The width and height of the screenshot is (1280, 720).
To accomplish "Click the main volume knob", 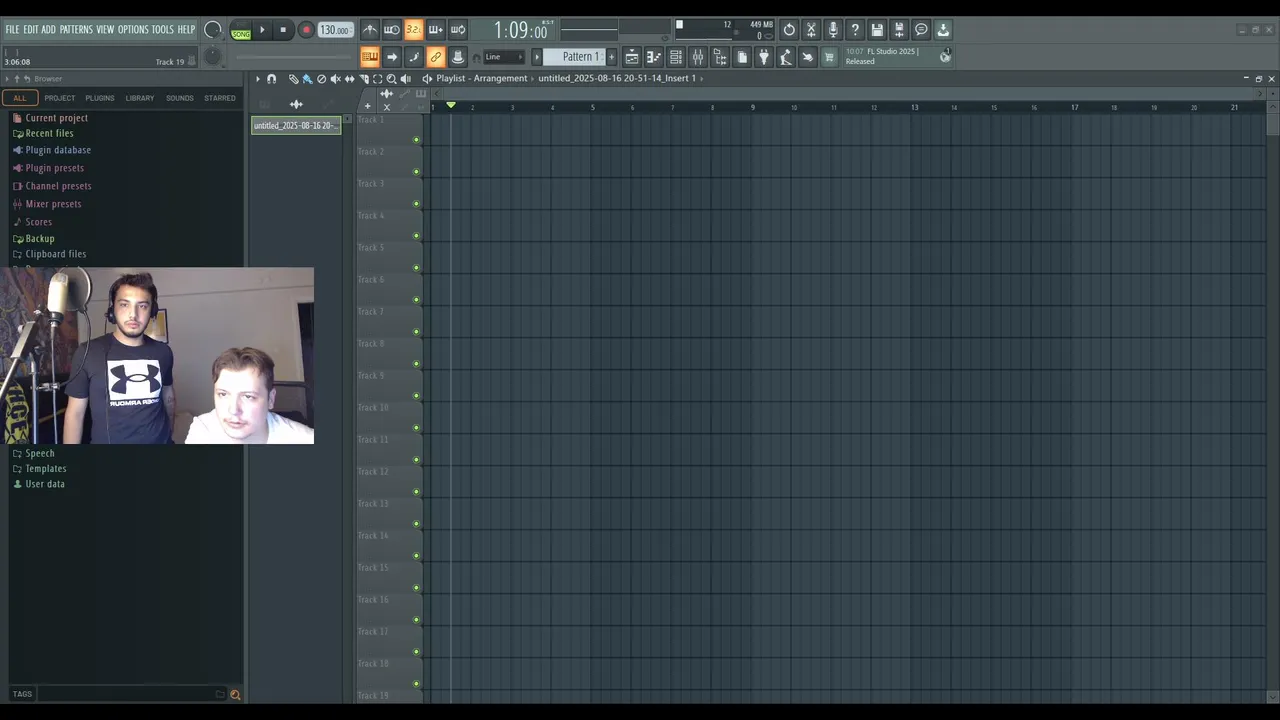I will click(213, 29).
